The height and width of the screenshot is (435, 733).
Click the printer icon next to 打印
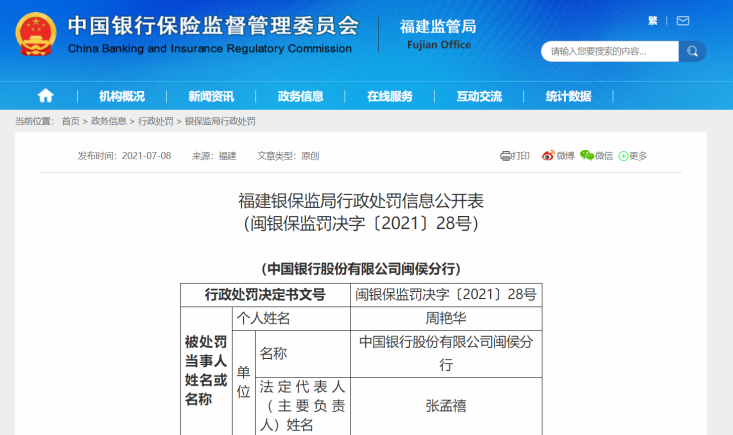point(505,156)
